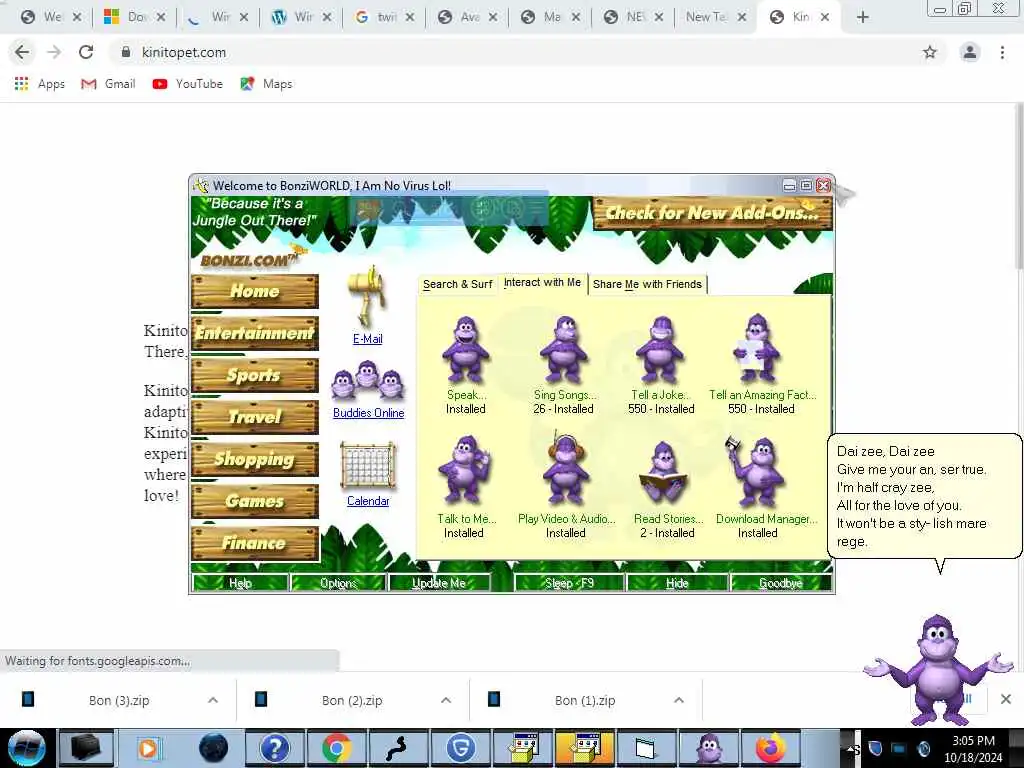Open the Chrome profile avatar icon
The width and height of the screenshot is (1024, 768).
[970, 52]
